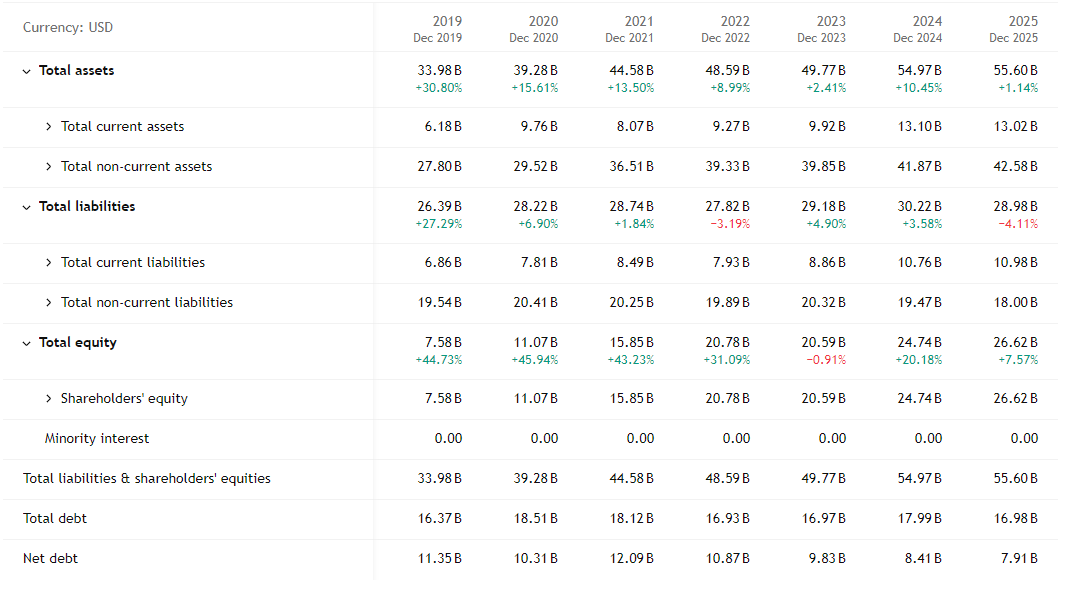1066x591 pixels.
Task: Click Total liabilities & shareholders' equities label
Action: 147,478
